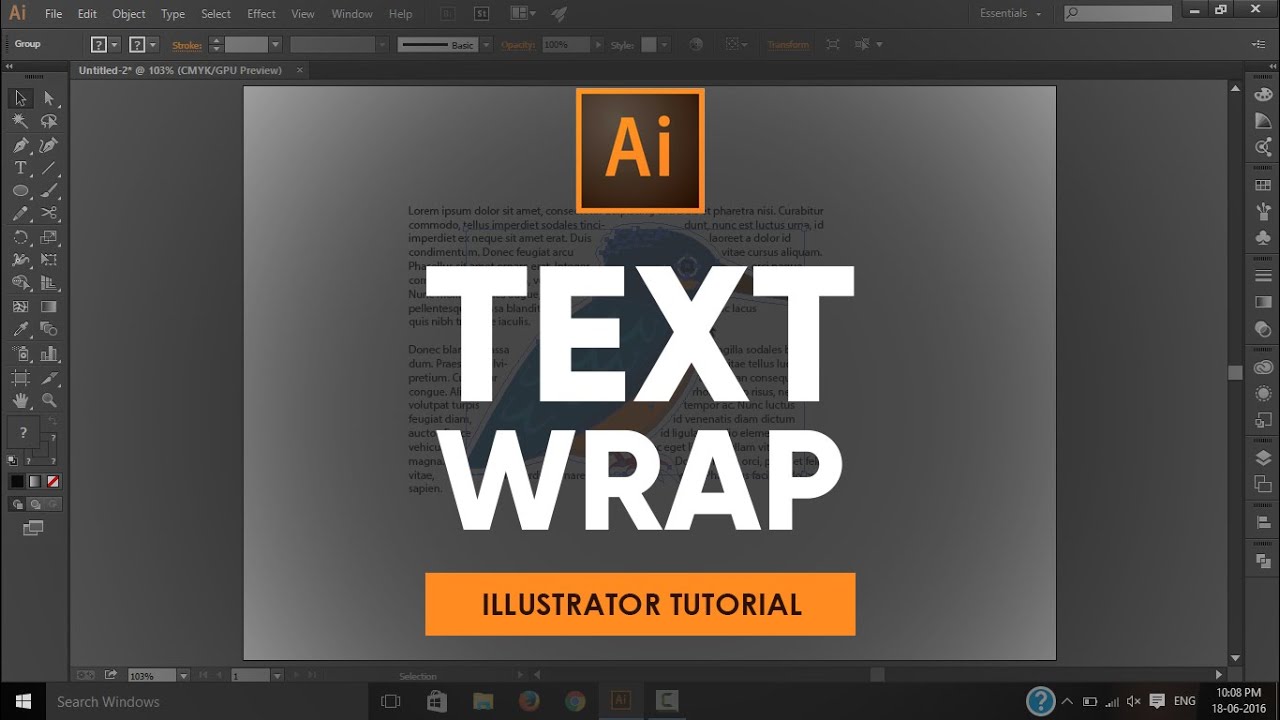Open the Symbols panel (club icon)
This screenshot has width=1280, height=720.
(1263, 238)
